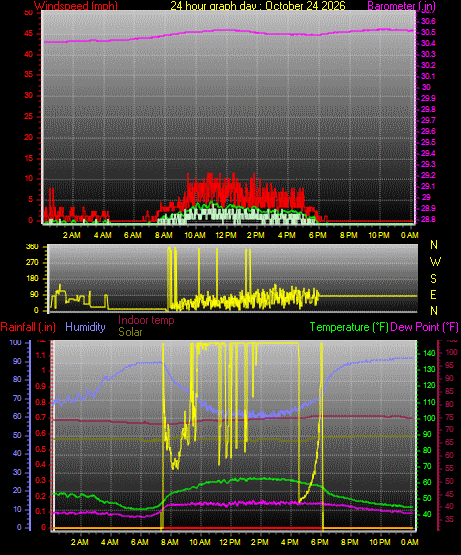
Task: Click "0.8" on the red rainfall axis
Action: coord(41,402)
